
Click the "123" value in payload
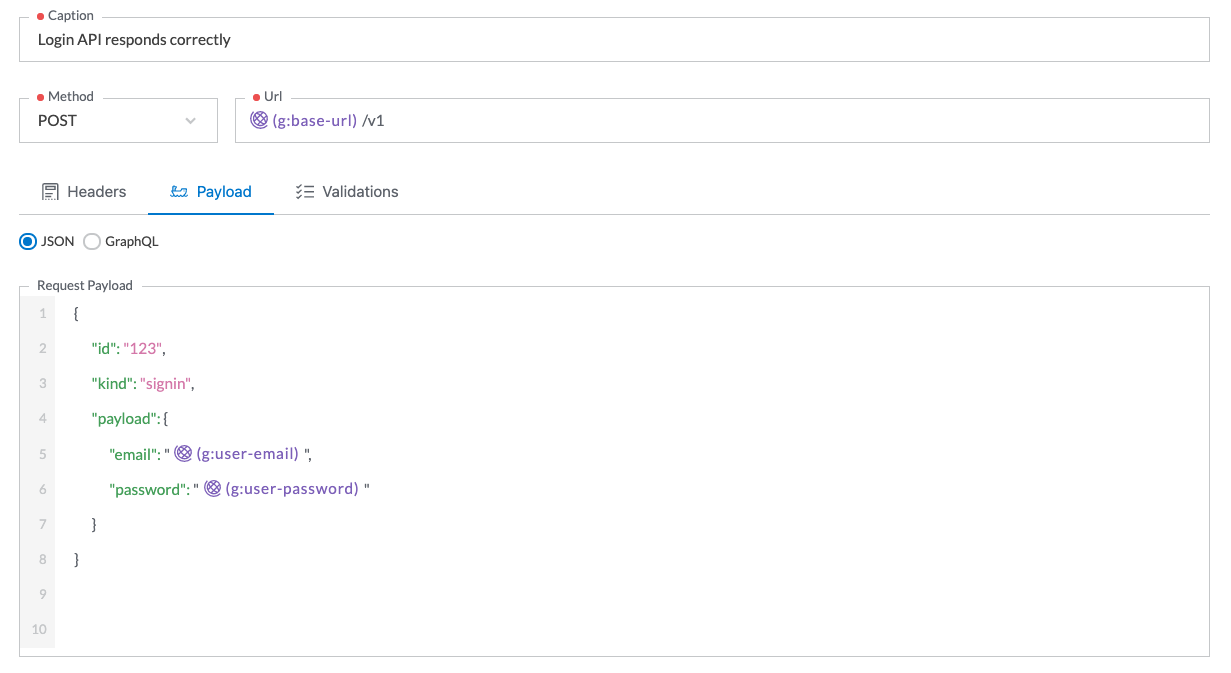pyautogui.click(x=142, y=349)
